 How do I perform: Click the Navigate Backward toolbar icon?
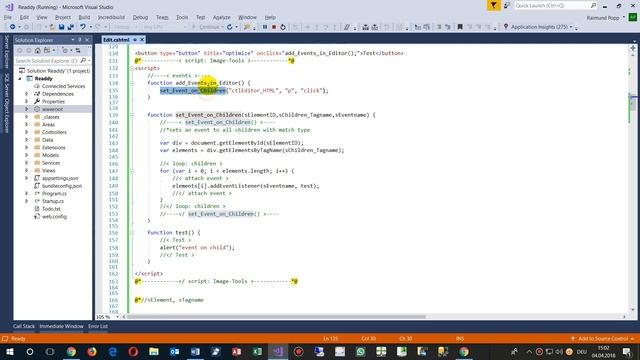coord(13,27)
